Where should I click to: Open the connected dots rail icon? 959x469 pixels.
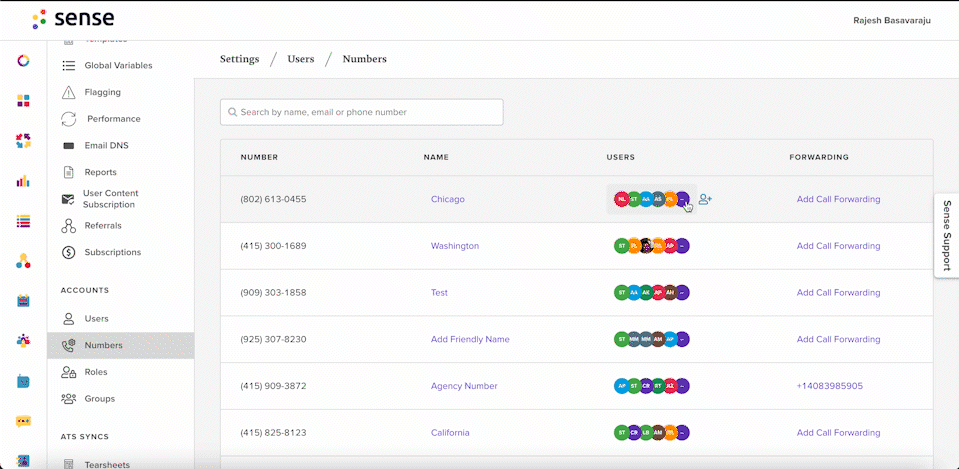tap(23, 261)
